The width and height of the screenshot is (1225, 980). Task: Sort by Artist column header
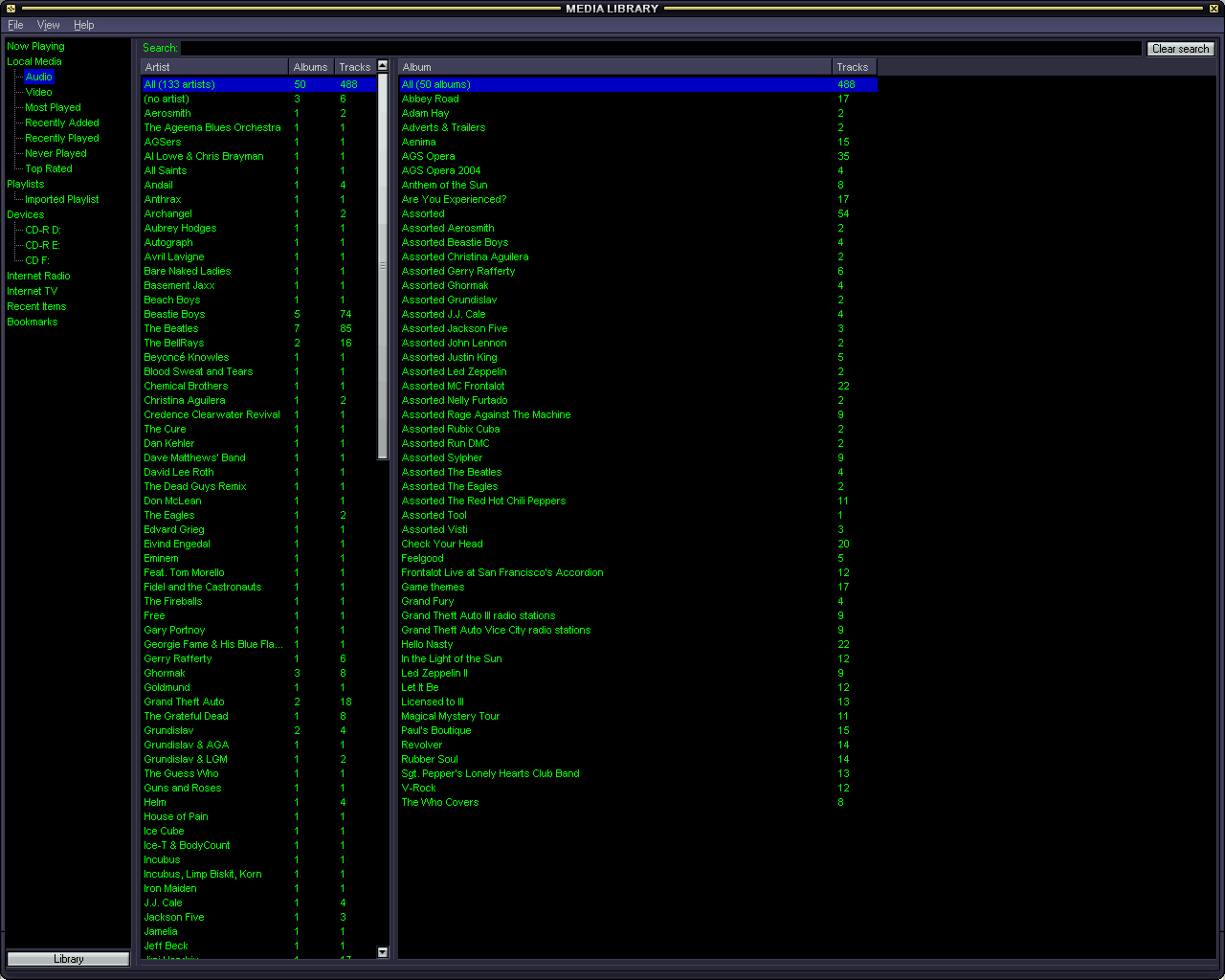pos(214,67)
